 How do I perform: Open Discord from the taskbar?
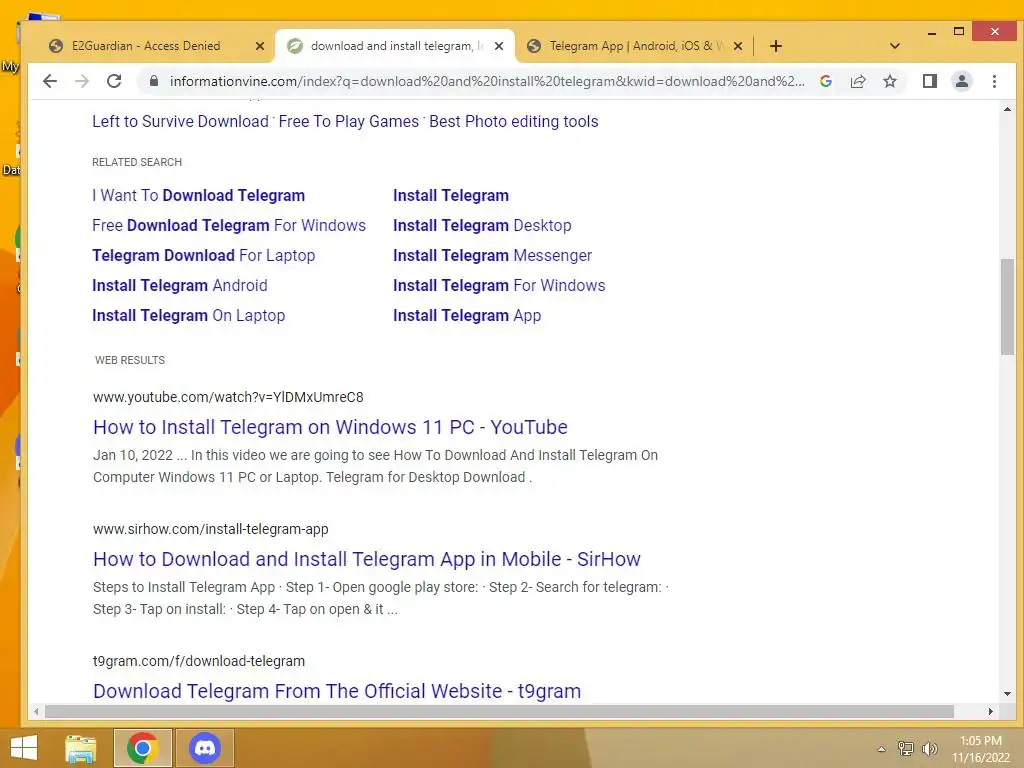click(204, 748)
